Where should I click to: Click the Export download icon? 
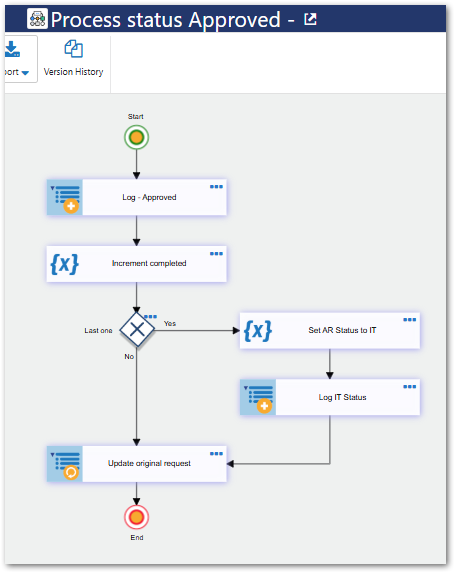coord(12,49)
